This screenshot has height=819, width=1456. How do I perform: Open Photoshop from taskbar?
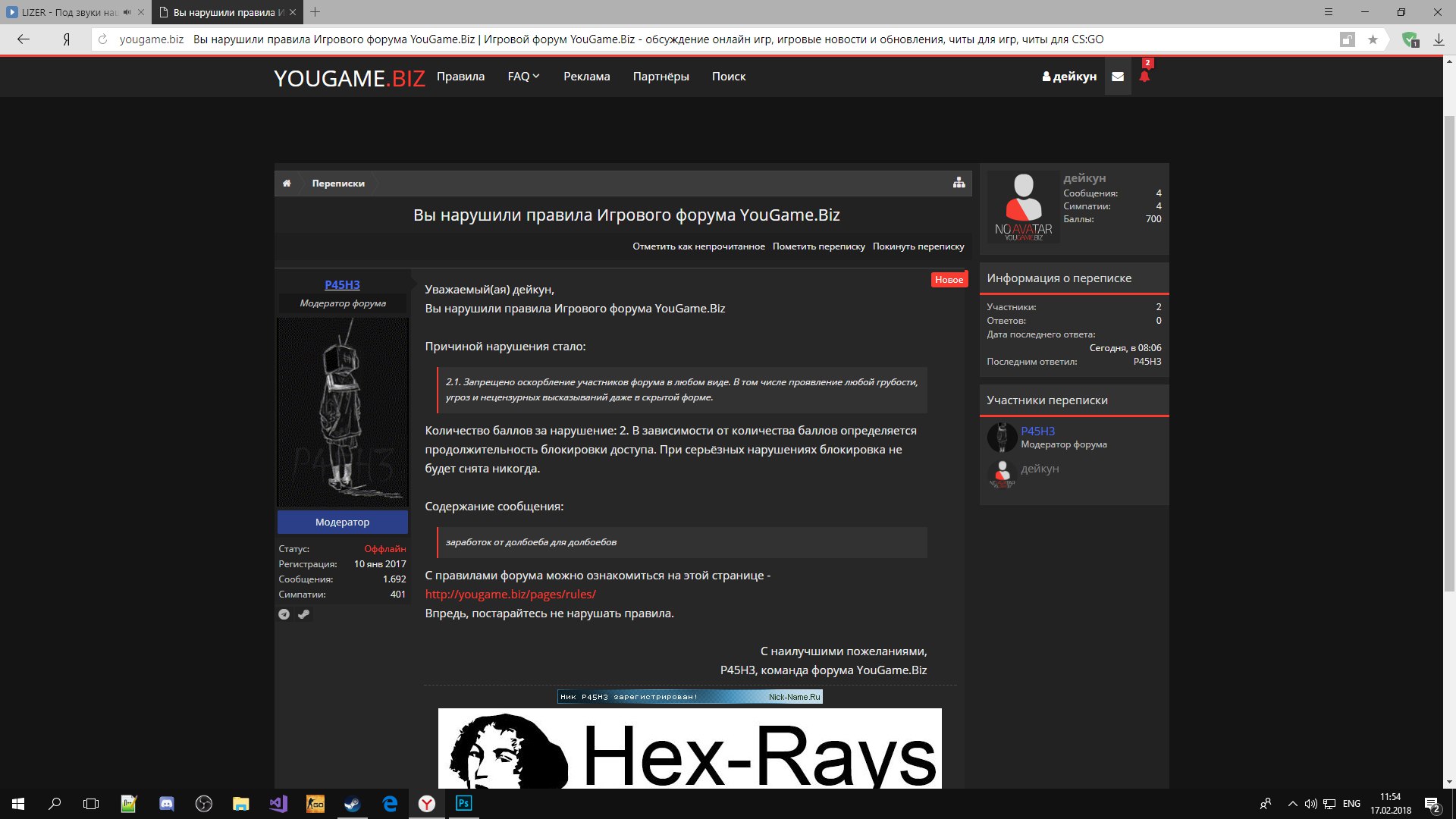click(464, 804)
